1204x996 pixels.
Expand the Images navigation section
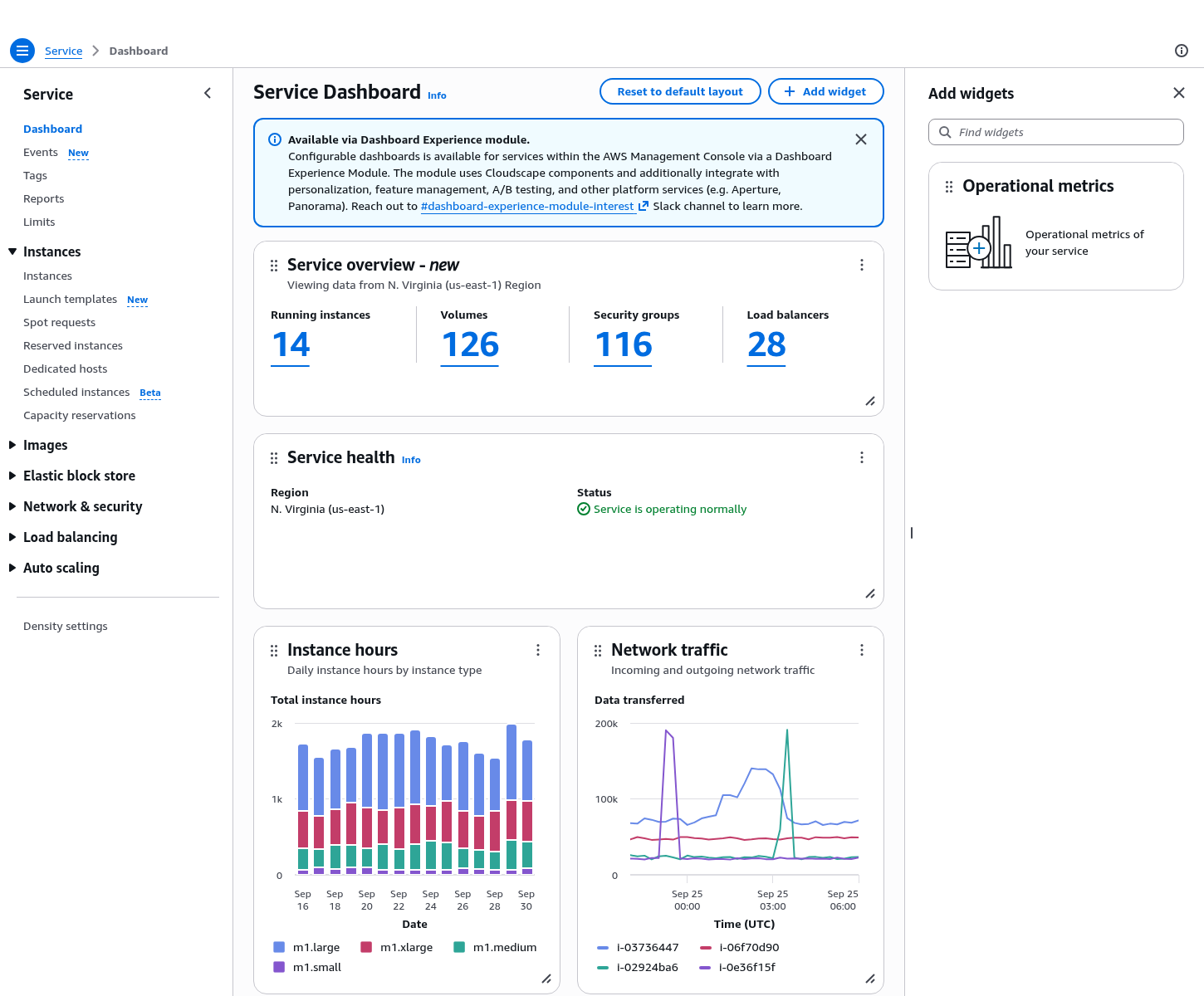pyautogui.click(x=12, y=445)
